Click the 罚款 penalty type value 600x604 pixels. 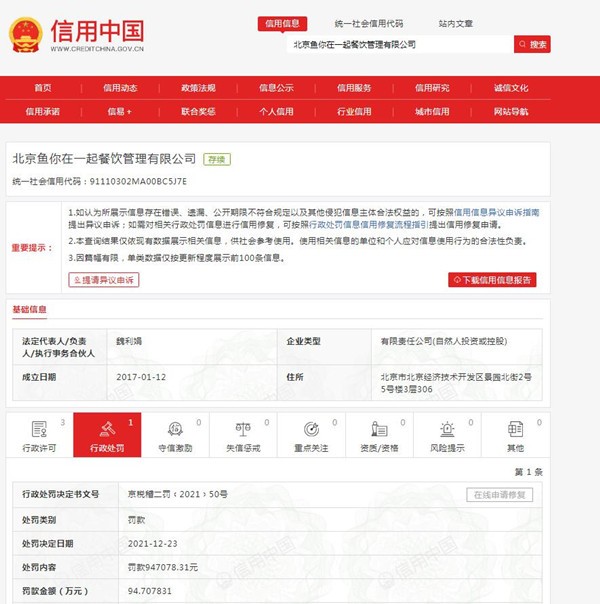(x=136, y=520)
